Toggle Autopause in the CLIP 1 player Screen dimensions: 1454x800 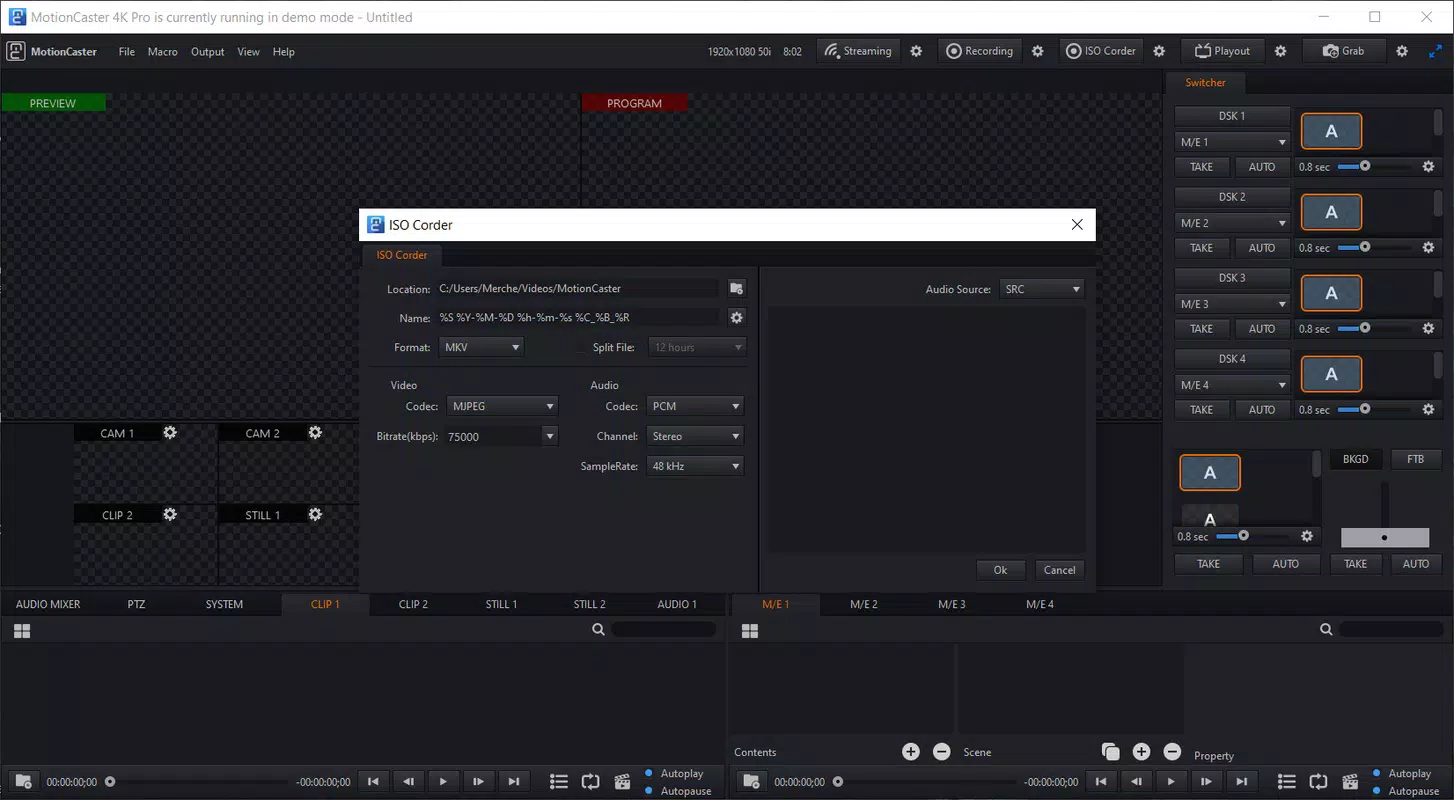coord(678,791)
